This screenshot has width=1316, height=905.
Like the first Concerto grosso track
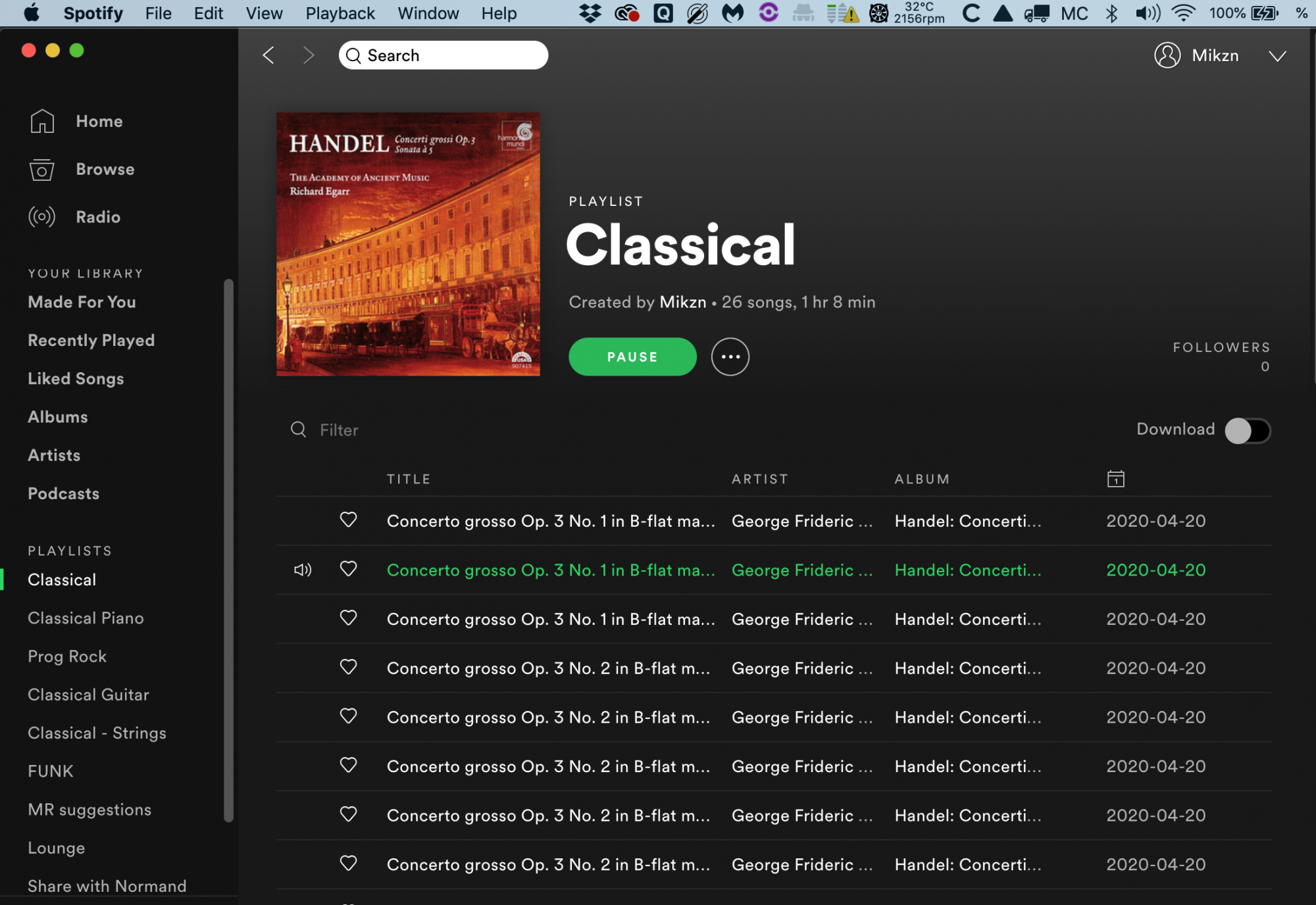click(x=348, y=520)
